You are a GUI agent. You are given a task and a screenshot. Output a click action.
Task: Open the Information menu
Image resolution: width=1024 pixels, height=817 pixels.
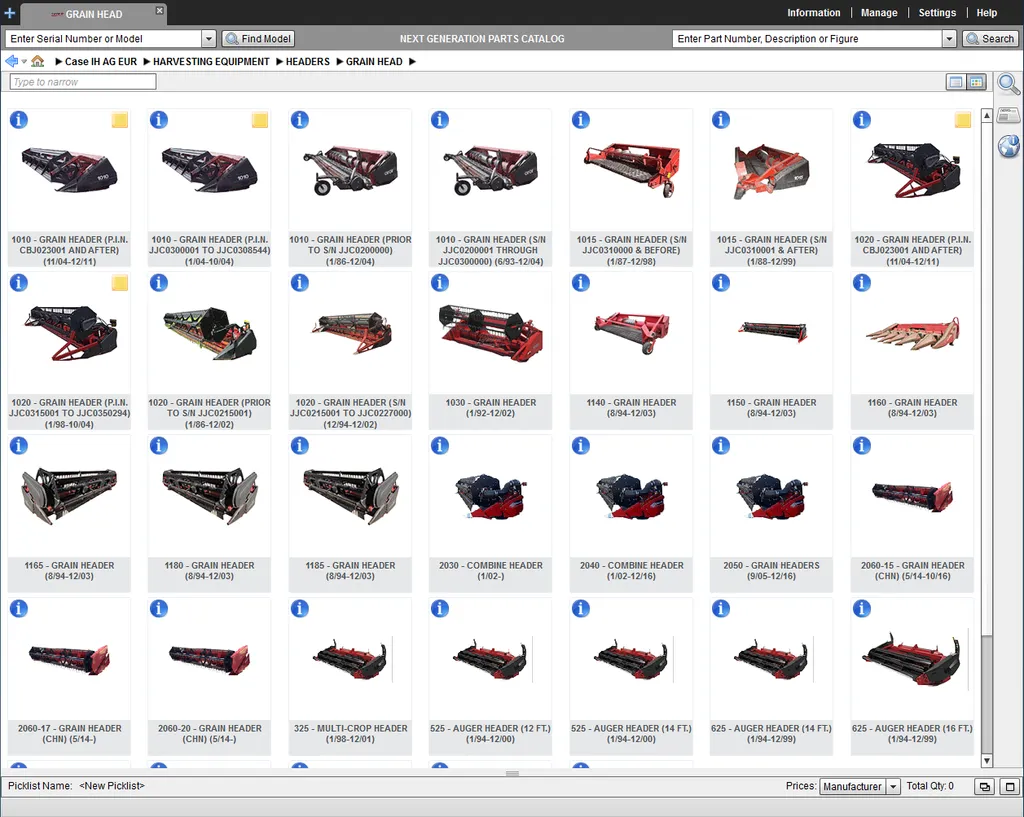click(814, 13)
